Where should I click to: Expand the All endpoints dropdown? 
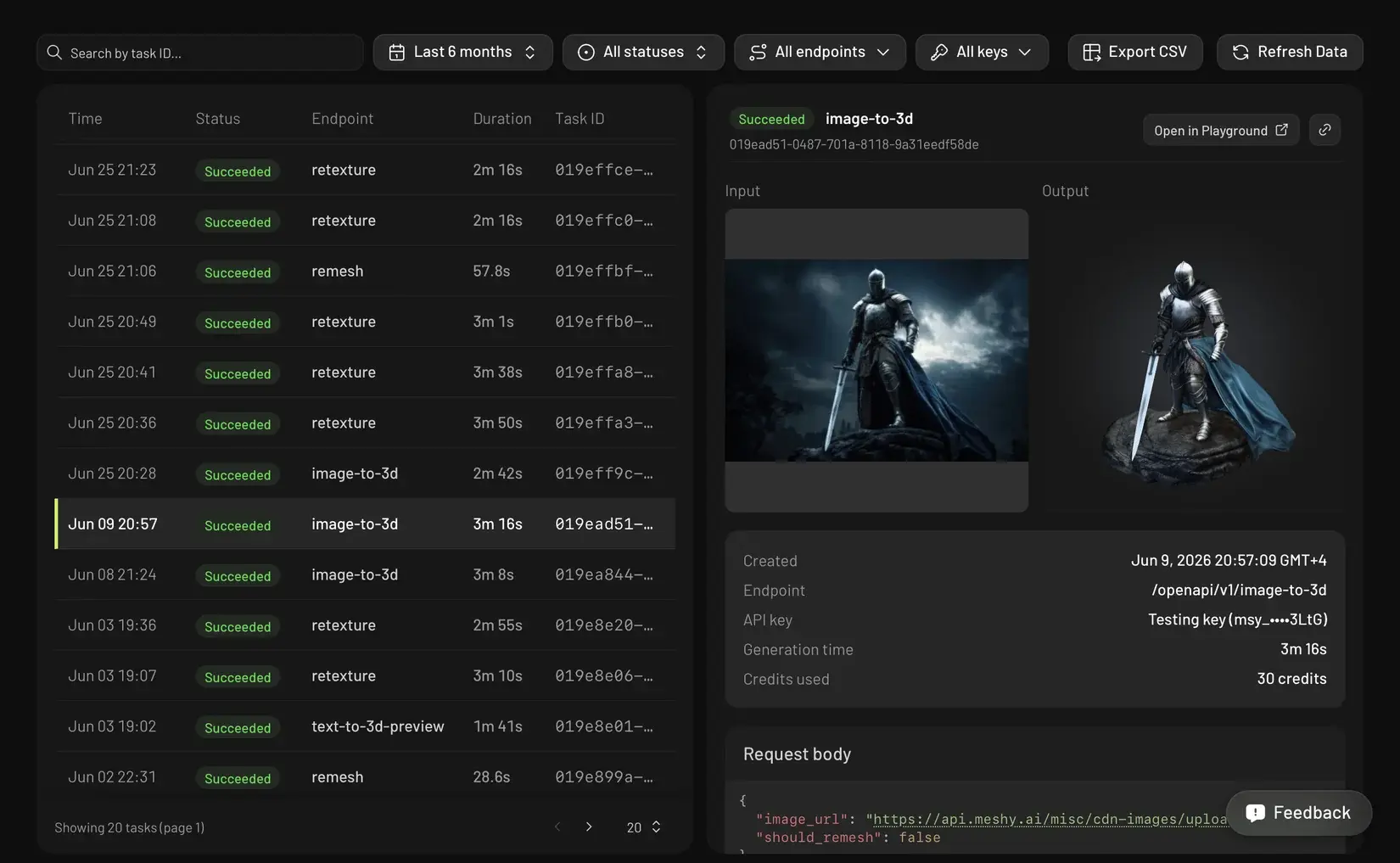click(820, 52)
